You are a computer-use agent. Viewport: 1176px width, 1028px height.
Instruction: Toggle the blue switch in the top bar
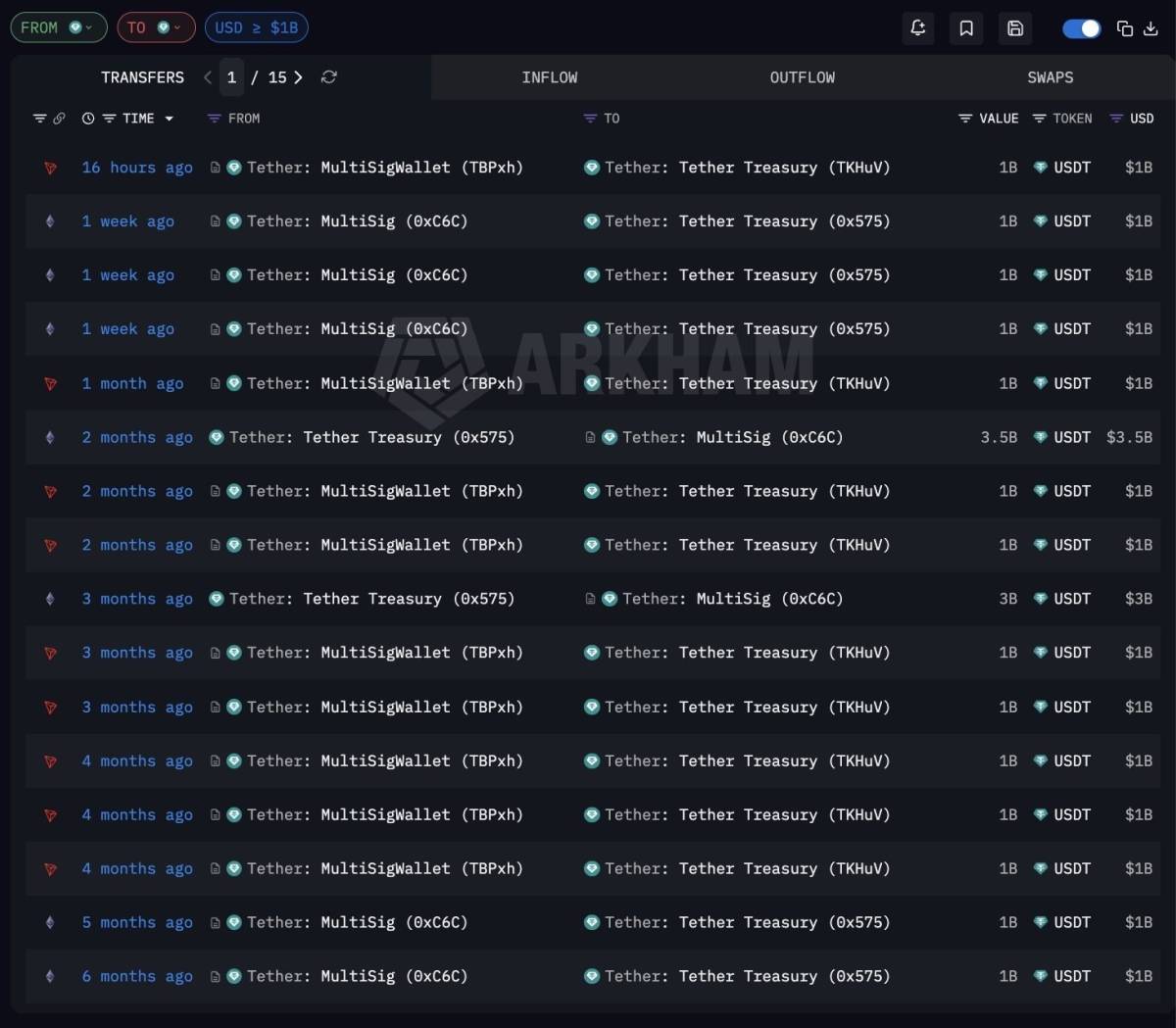[1082, 28]
